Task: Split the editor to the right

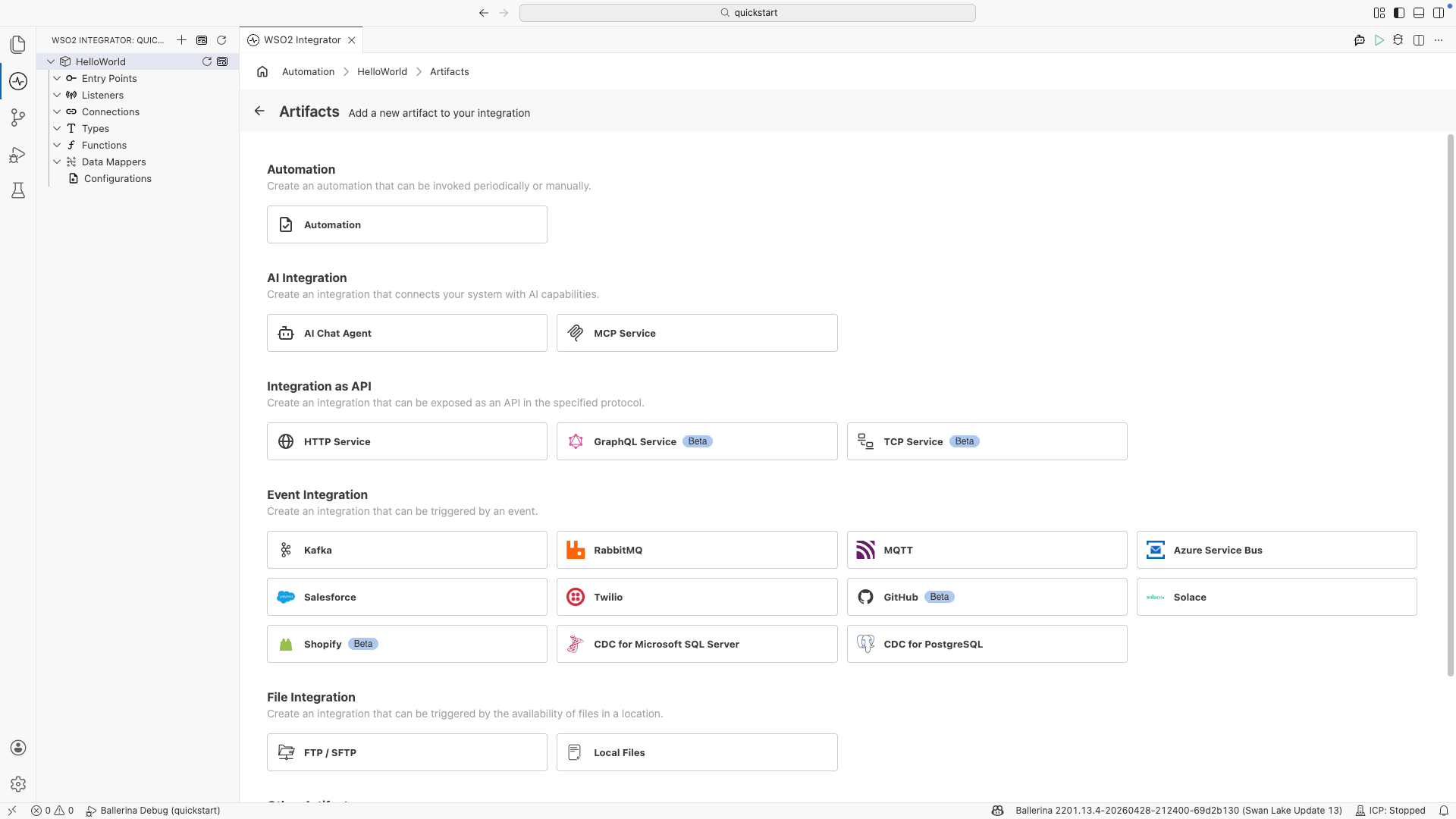Action: tap(1419, 40)
